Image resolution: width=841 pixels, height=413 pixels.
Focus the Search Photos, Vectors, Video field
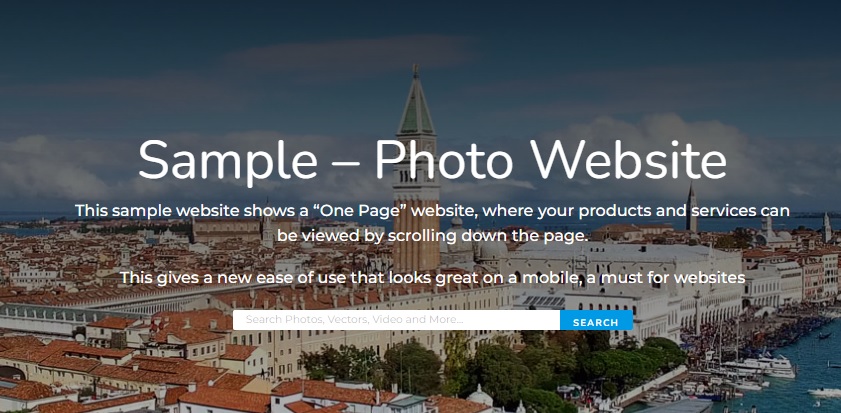click(396, 320)
